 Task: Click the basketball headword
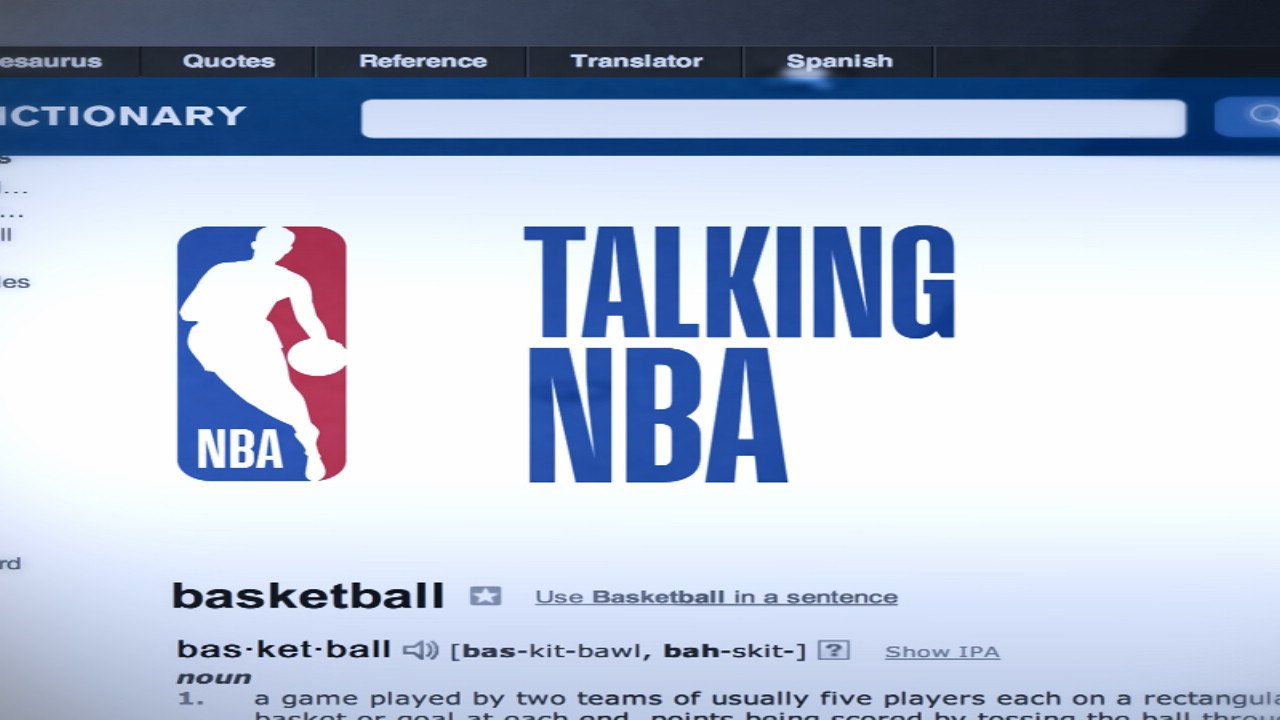(308, 596)
